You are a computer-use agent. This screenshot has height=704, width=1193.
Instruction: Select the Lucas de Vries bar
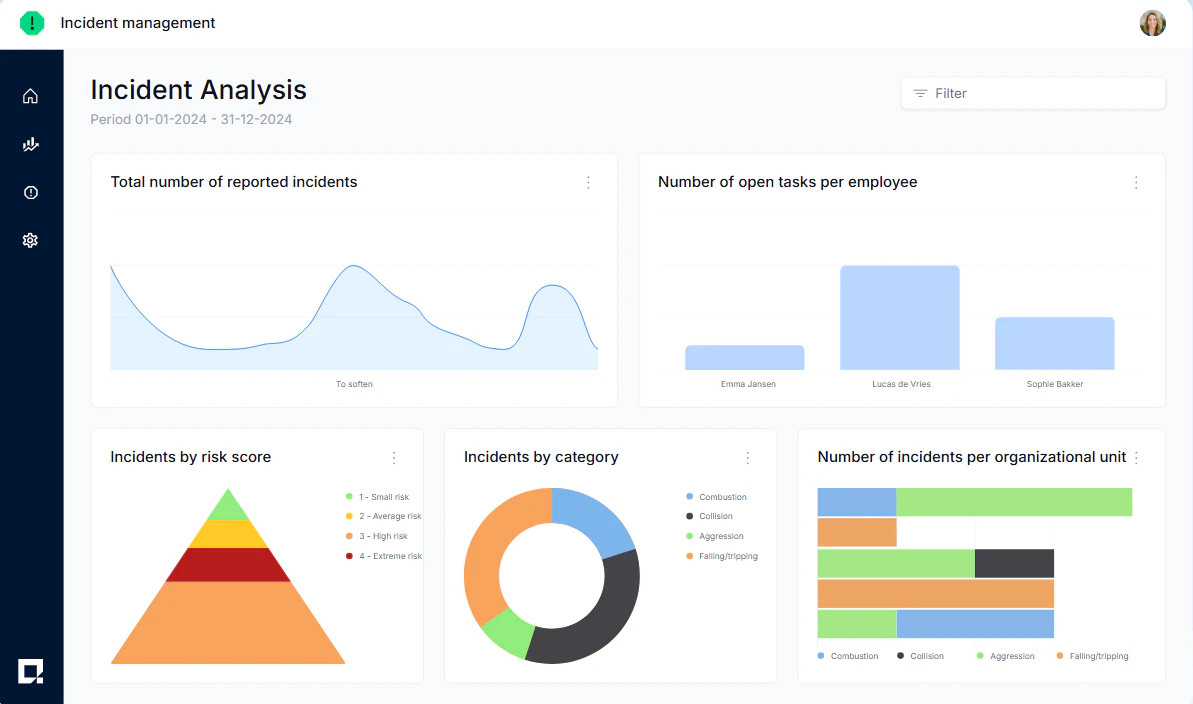tap(899, 316)
